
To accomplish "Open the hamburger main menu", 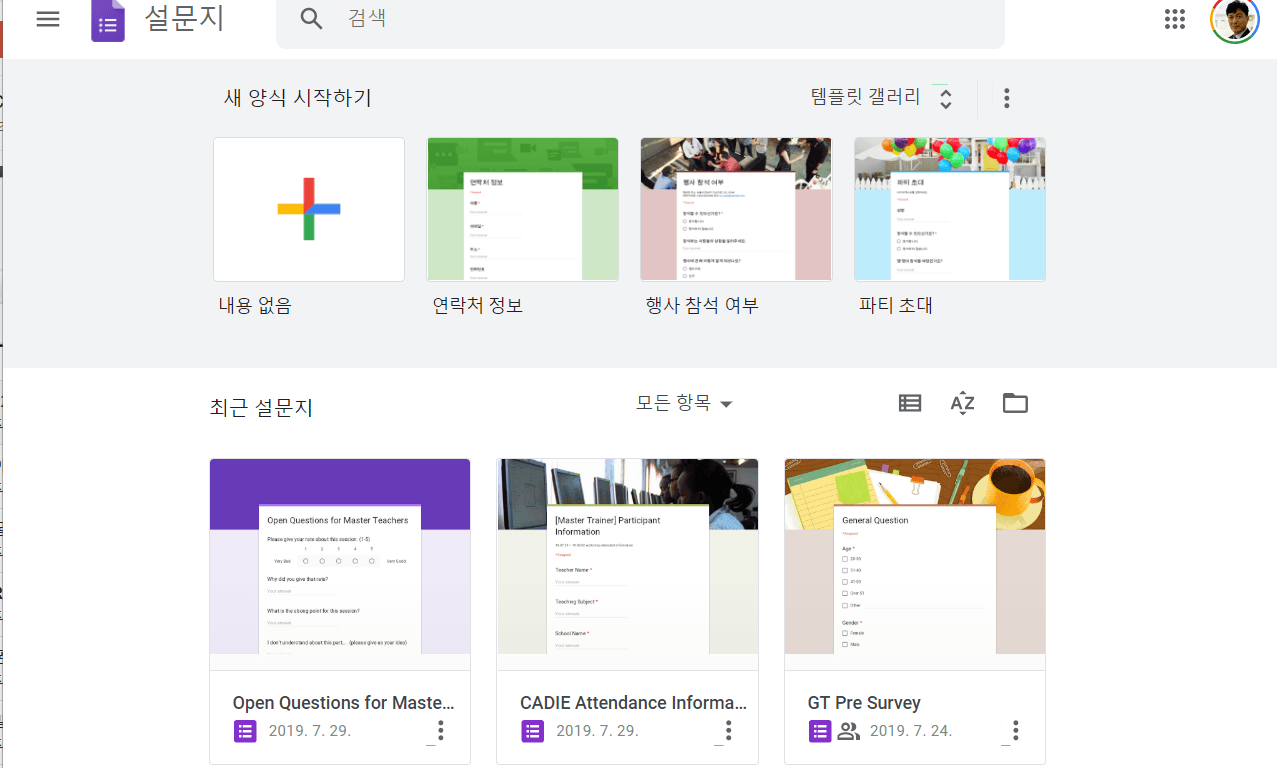I will [x=47, y=19].
